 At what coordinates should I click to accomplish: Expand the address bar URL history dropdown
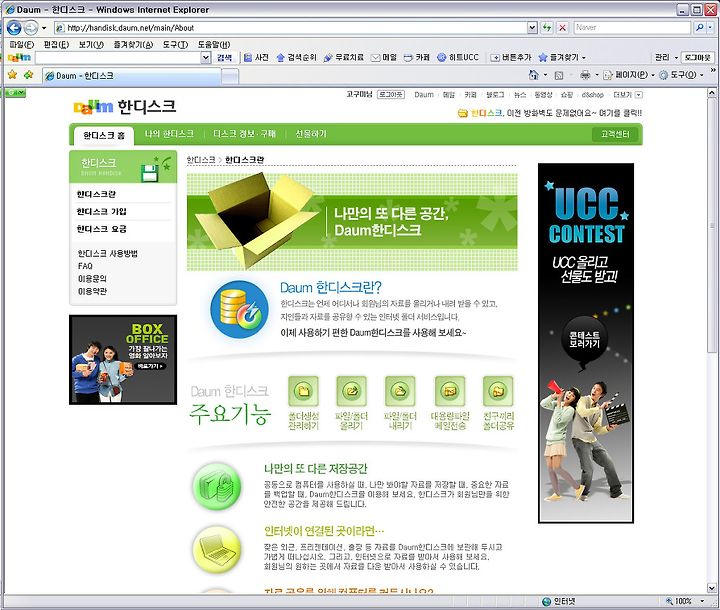532,28
